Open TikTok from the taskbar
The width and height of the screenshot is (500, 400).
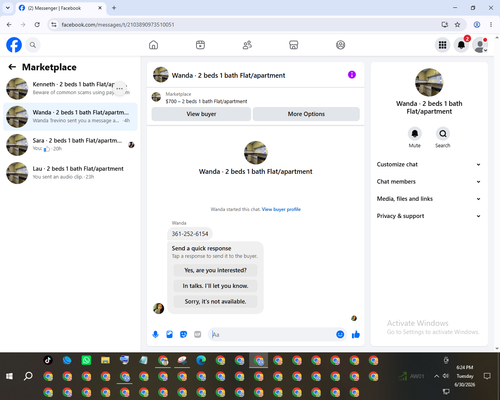48,360
